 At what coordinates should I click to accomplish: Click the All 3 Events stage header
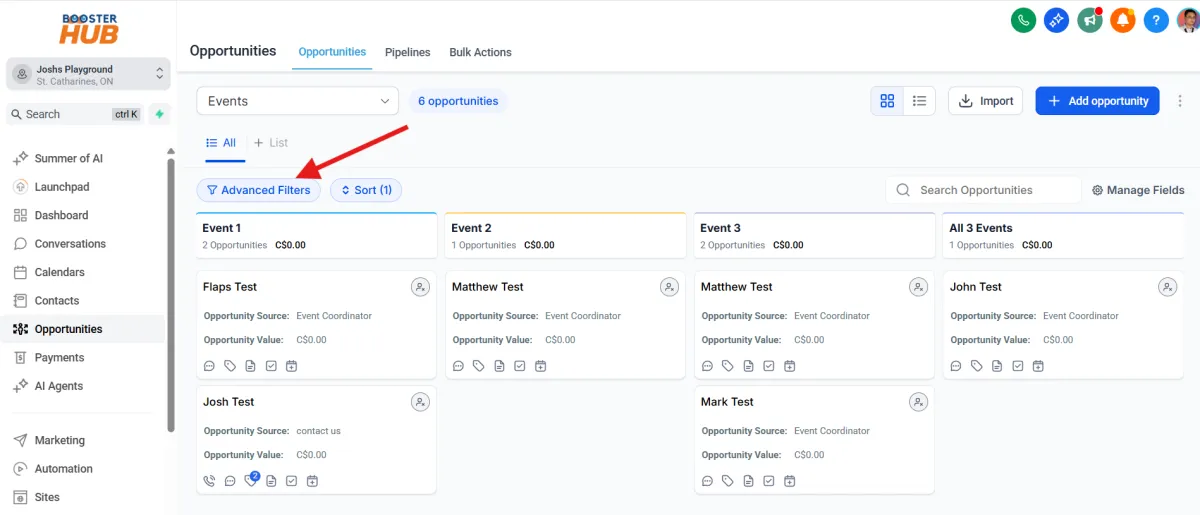[x=1064, y=236]
